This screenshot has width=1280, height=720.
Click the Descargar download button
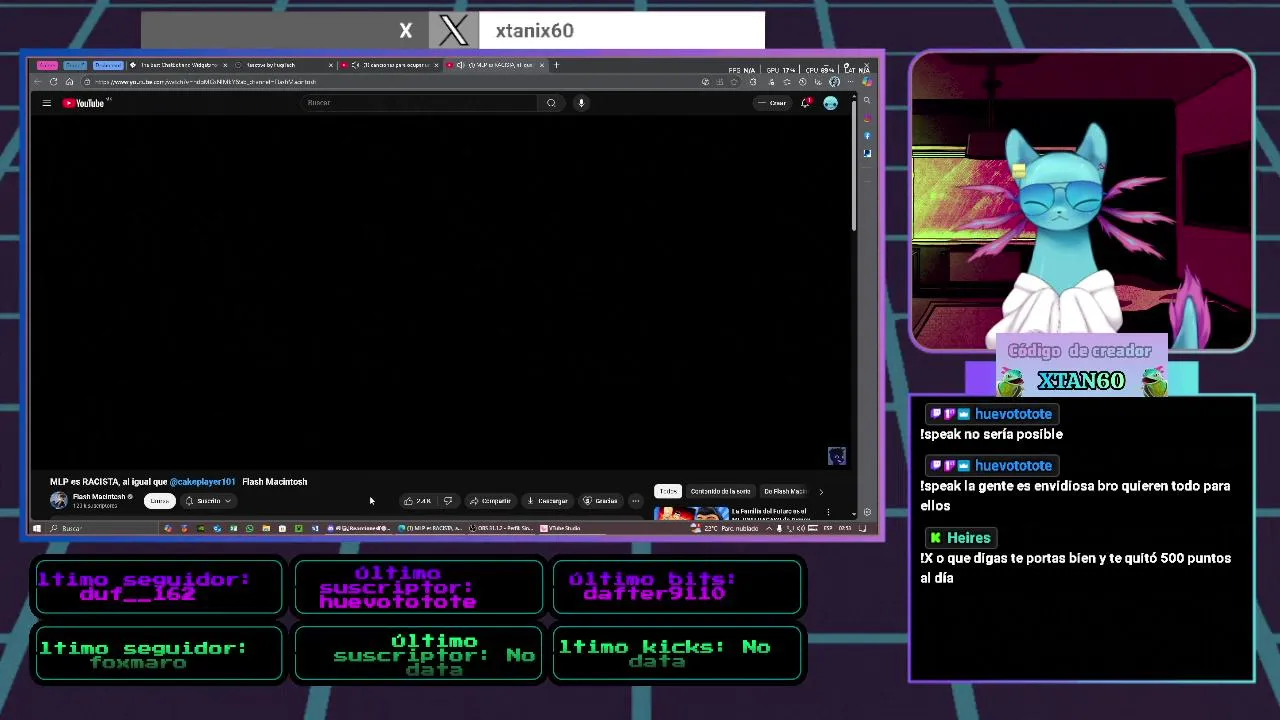(x=547, y=501)
